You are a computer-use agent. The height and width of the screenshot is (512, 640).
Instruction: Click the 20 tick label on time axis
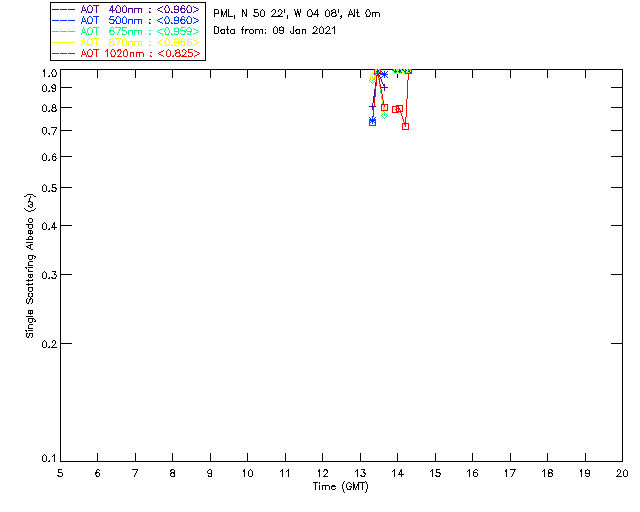tap(622, 473)
